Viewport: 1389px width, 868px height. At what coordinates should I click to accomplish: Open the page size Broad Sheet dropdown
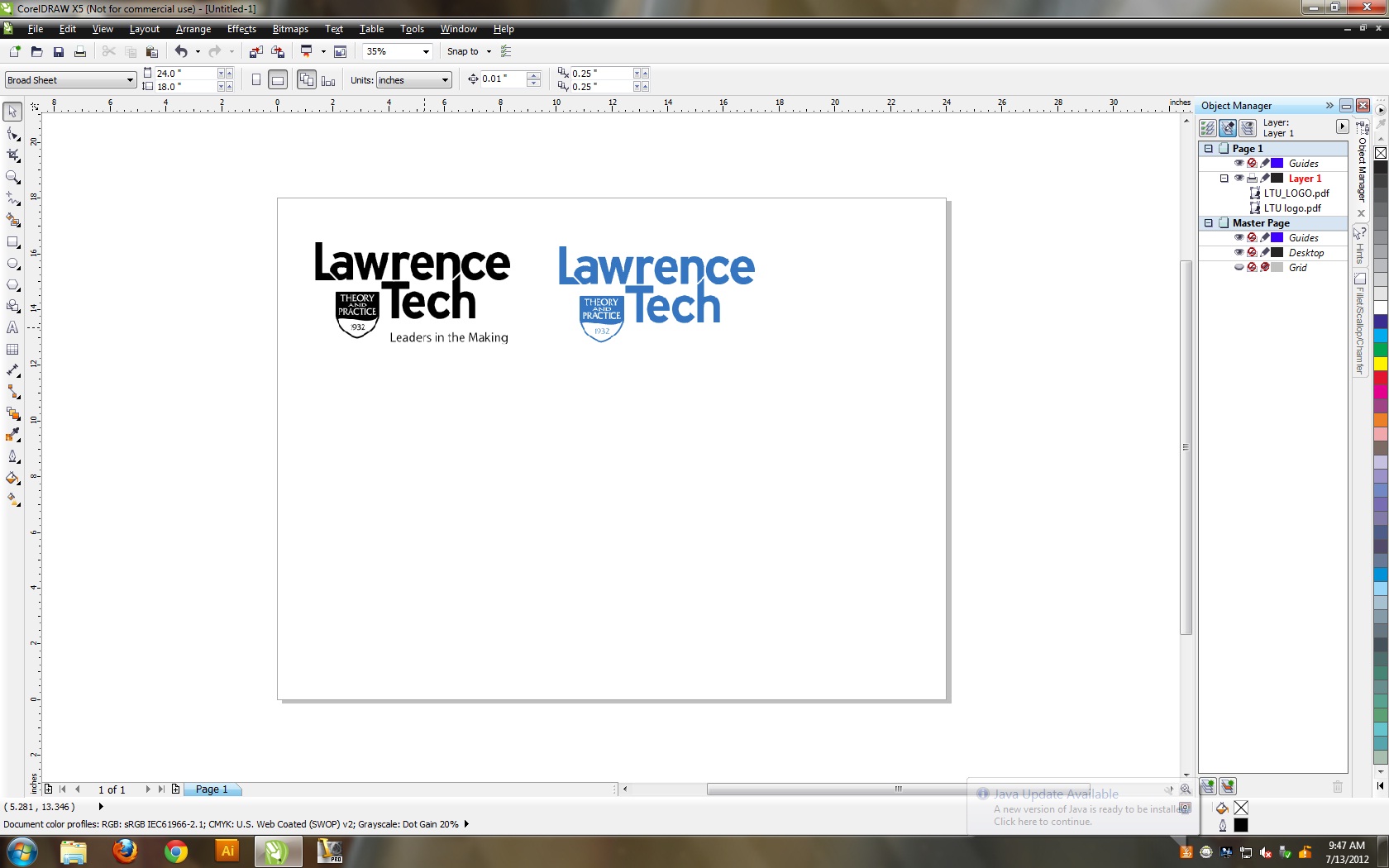click(130, 80)
